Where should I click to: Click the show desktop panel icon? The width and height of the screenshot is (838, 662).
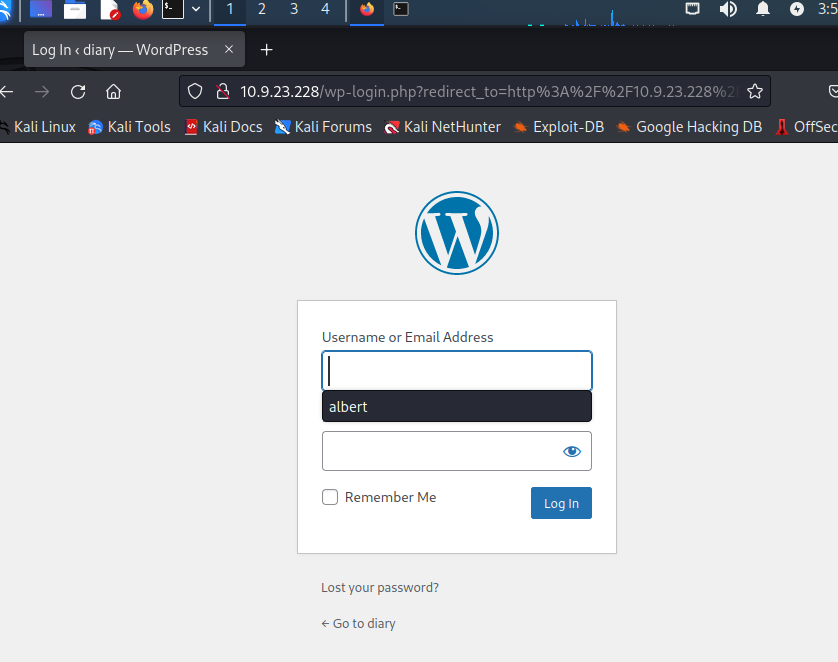tap(41, 9)
